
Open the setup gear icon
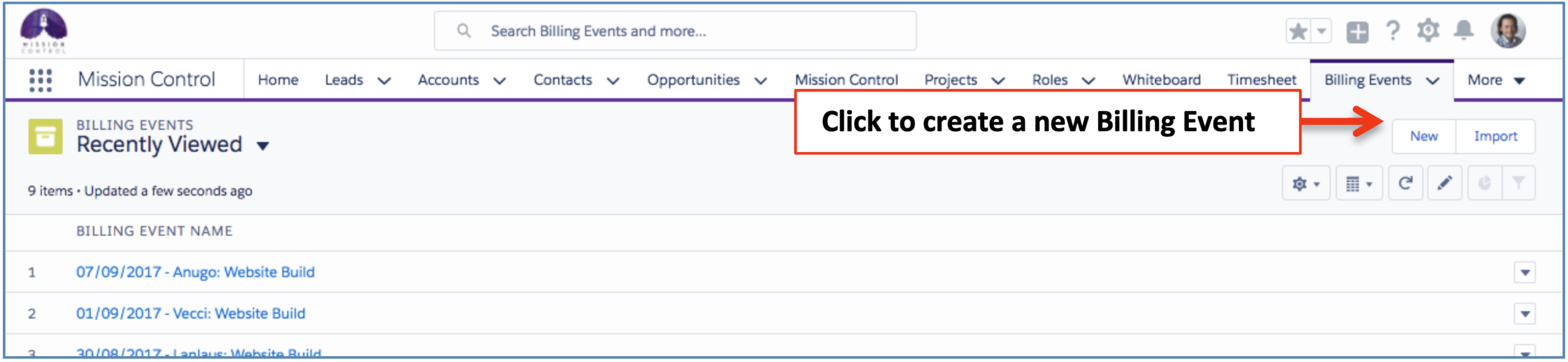pos(1428,30)
